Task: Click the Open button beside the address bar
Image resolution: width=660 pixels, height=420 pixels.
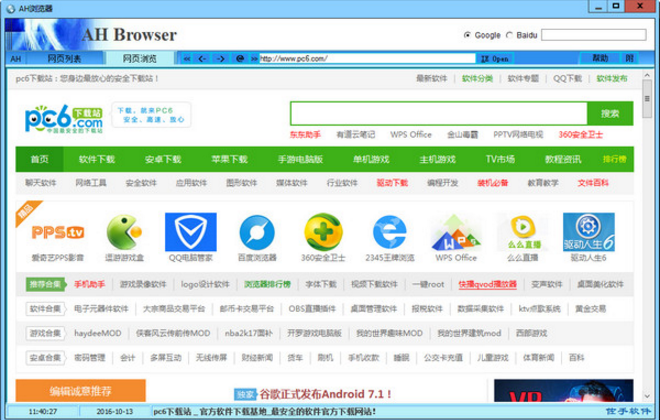Action: coord(495,58)
